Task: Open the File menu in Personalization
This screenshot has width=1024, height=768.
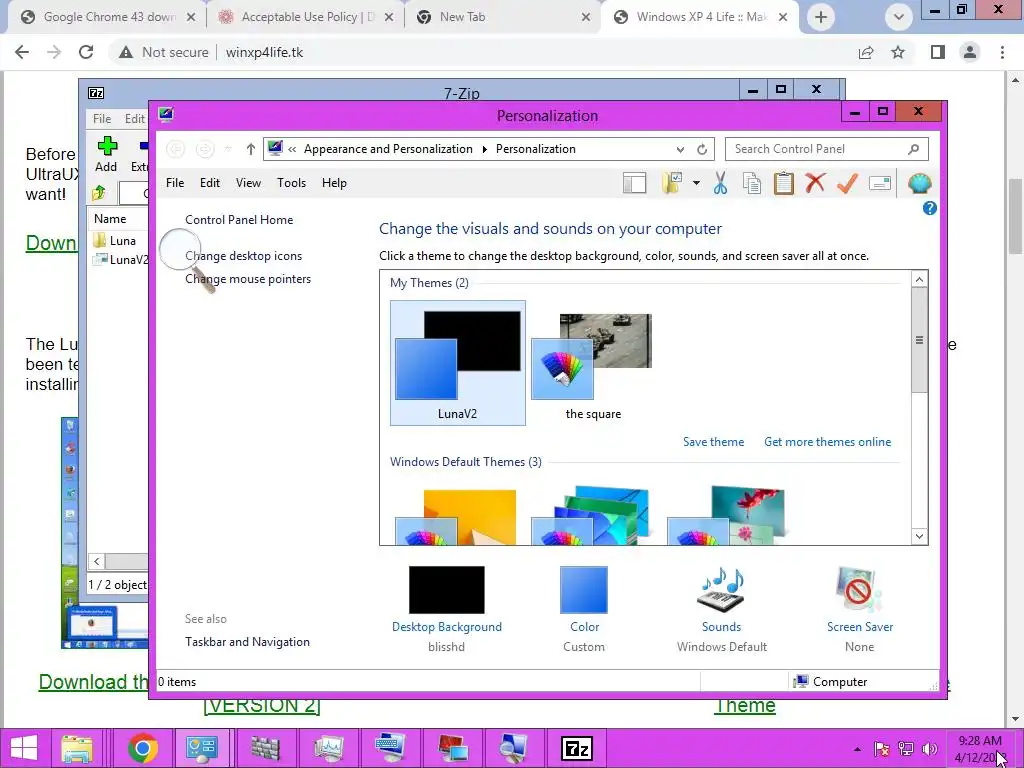Action: 175,183
